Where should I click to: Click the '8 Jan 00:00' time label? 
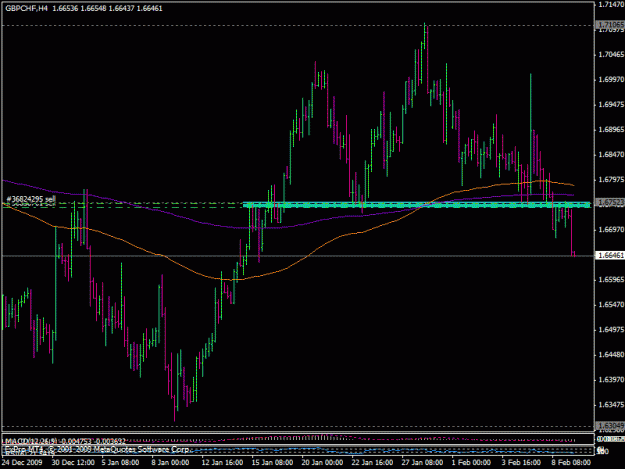pos(170,462)
